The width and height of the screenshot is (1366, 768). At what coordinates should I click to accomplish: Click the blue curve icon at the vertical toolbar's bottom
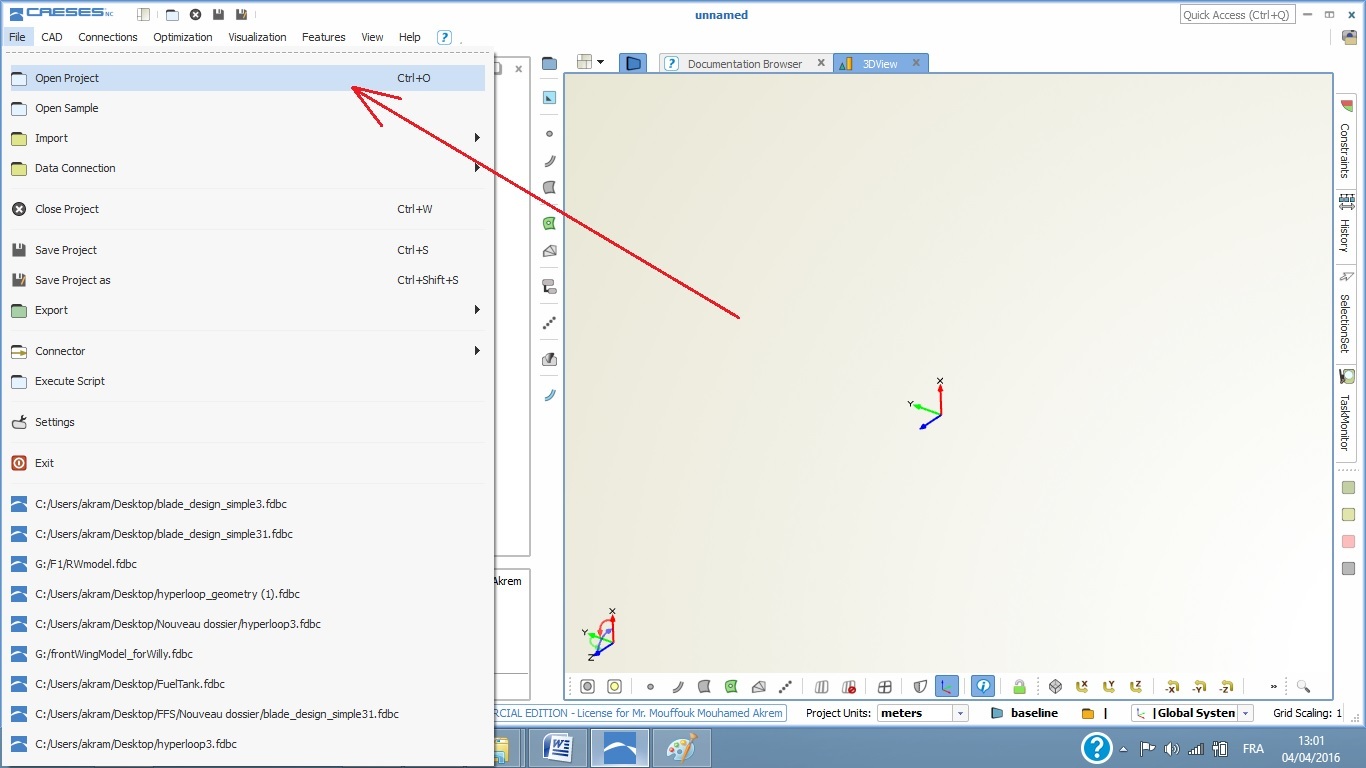click(549, 395)
